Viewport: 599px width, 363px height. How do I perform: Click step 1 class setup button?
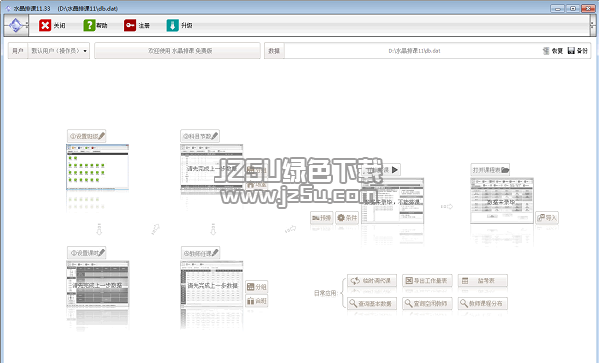click(87, 136)
